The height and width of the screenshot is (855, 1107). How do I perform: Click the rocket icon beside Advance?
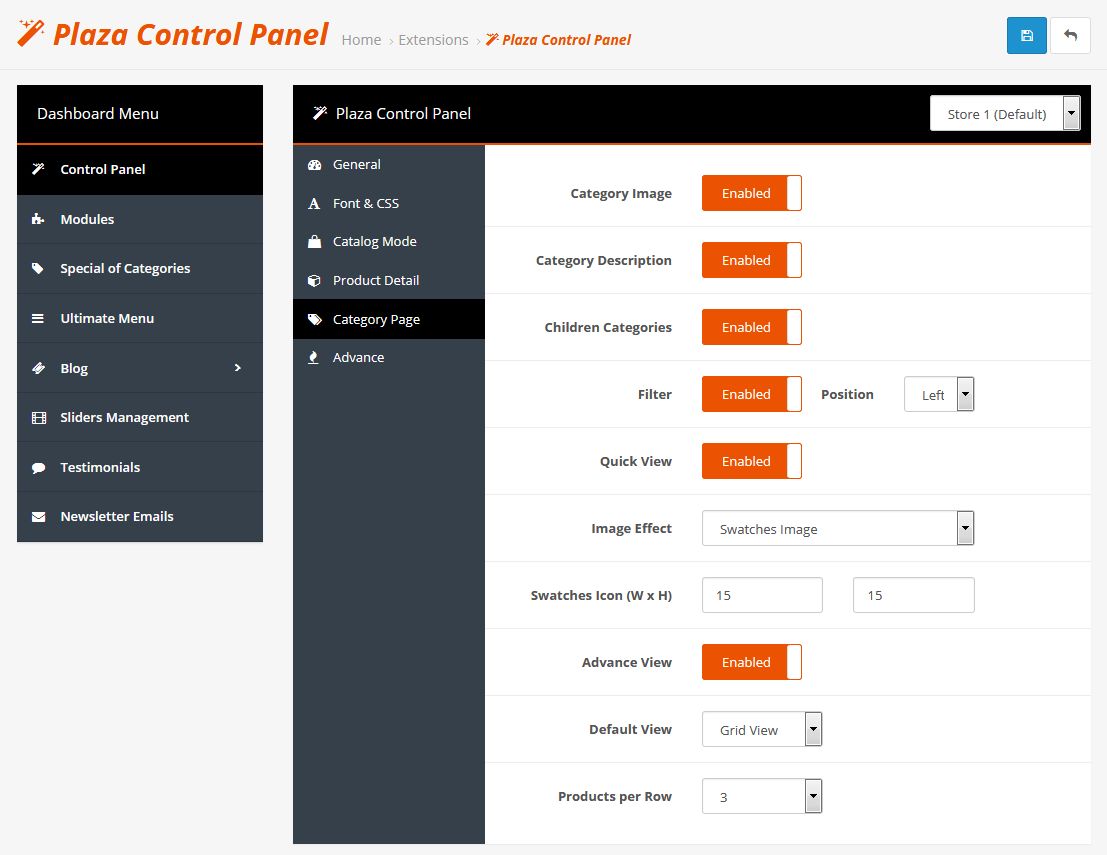pyautogui.click(x=314, y=357)
